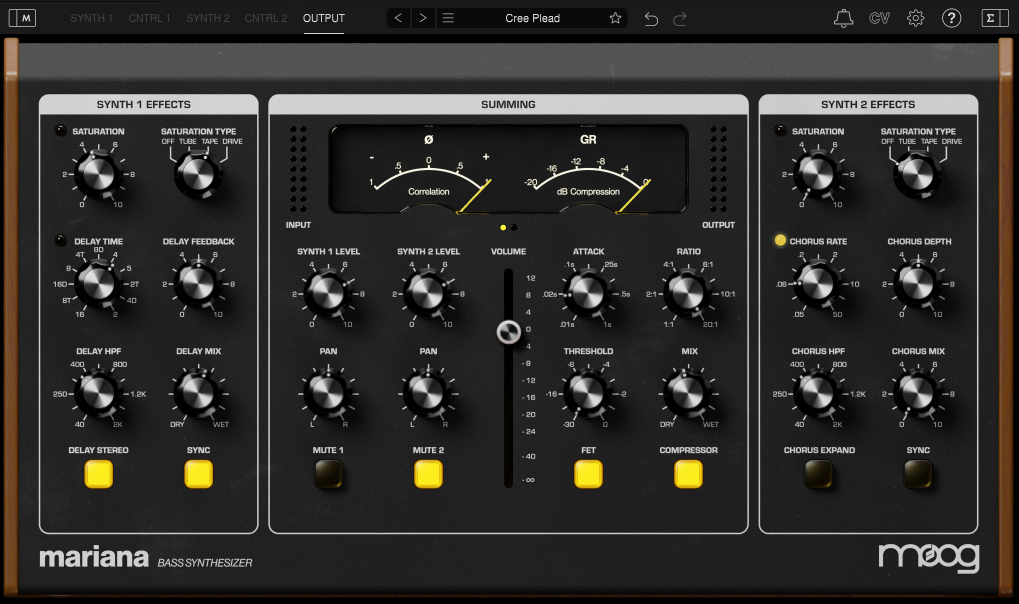Click the moog logo
Image resolution: width=1019 pixels, height=604 pixels.
[929, 558]
